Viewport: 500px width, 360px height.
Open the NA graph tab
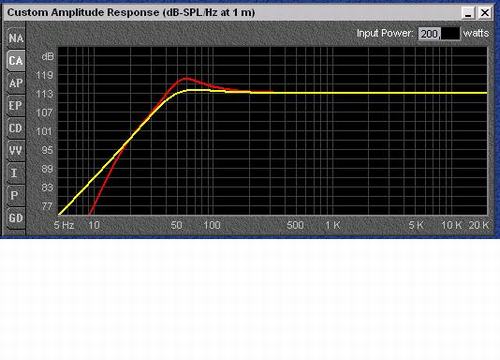click(16, 38)
